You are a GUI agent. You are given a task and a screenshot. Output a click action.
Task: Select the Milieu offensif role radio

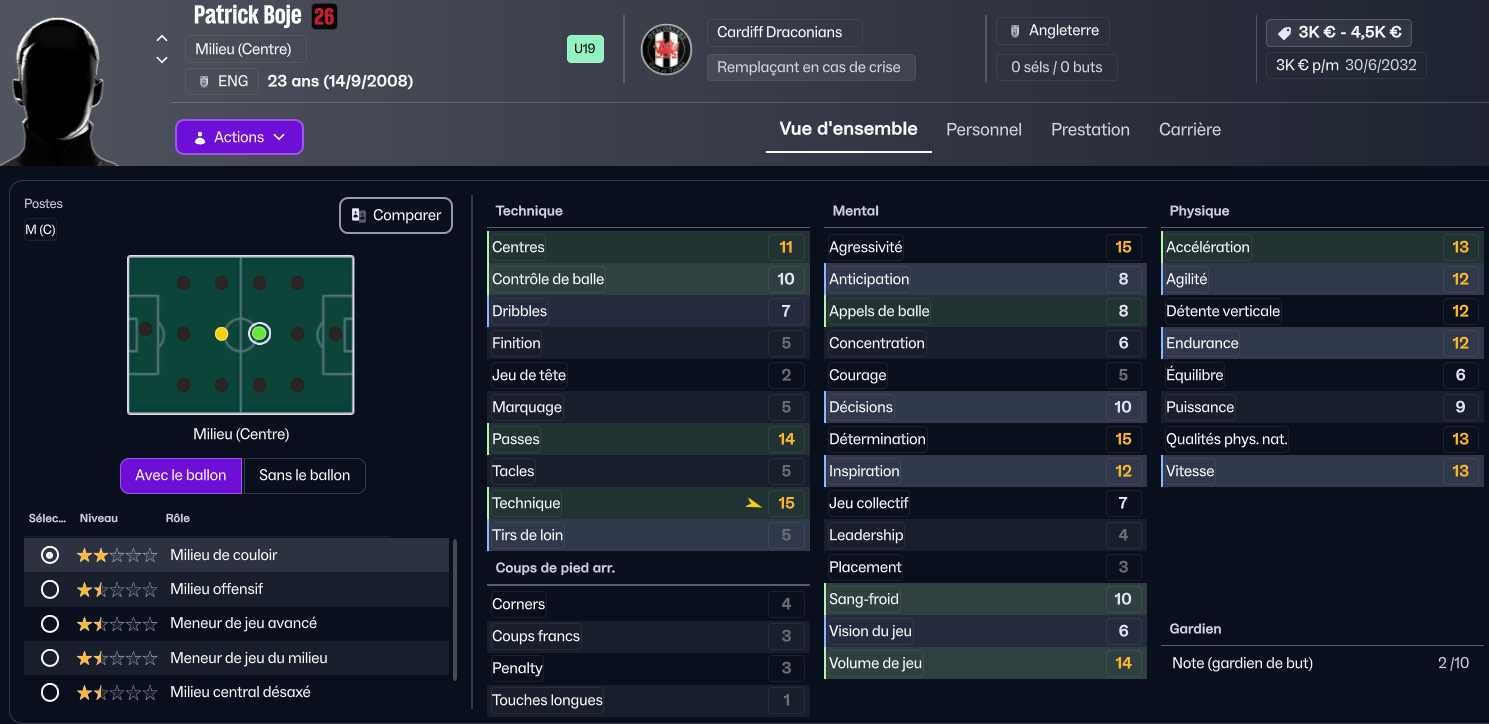[50, 589]
